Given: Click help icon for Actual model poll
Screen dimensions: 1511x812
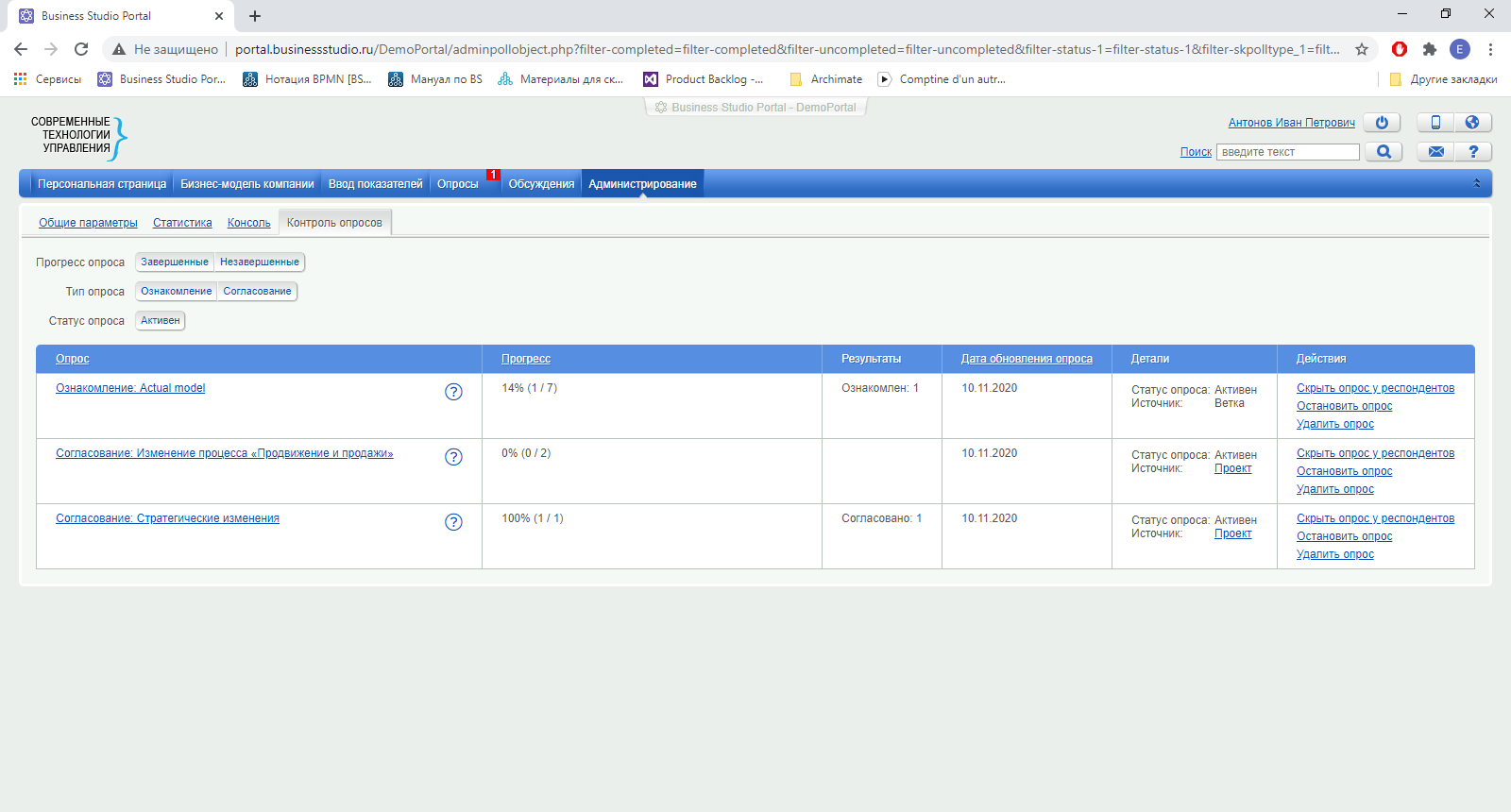Looking at the screenshot, I should 453,392.
